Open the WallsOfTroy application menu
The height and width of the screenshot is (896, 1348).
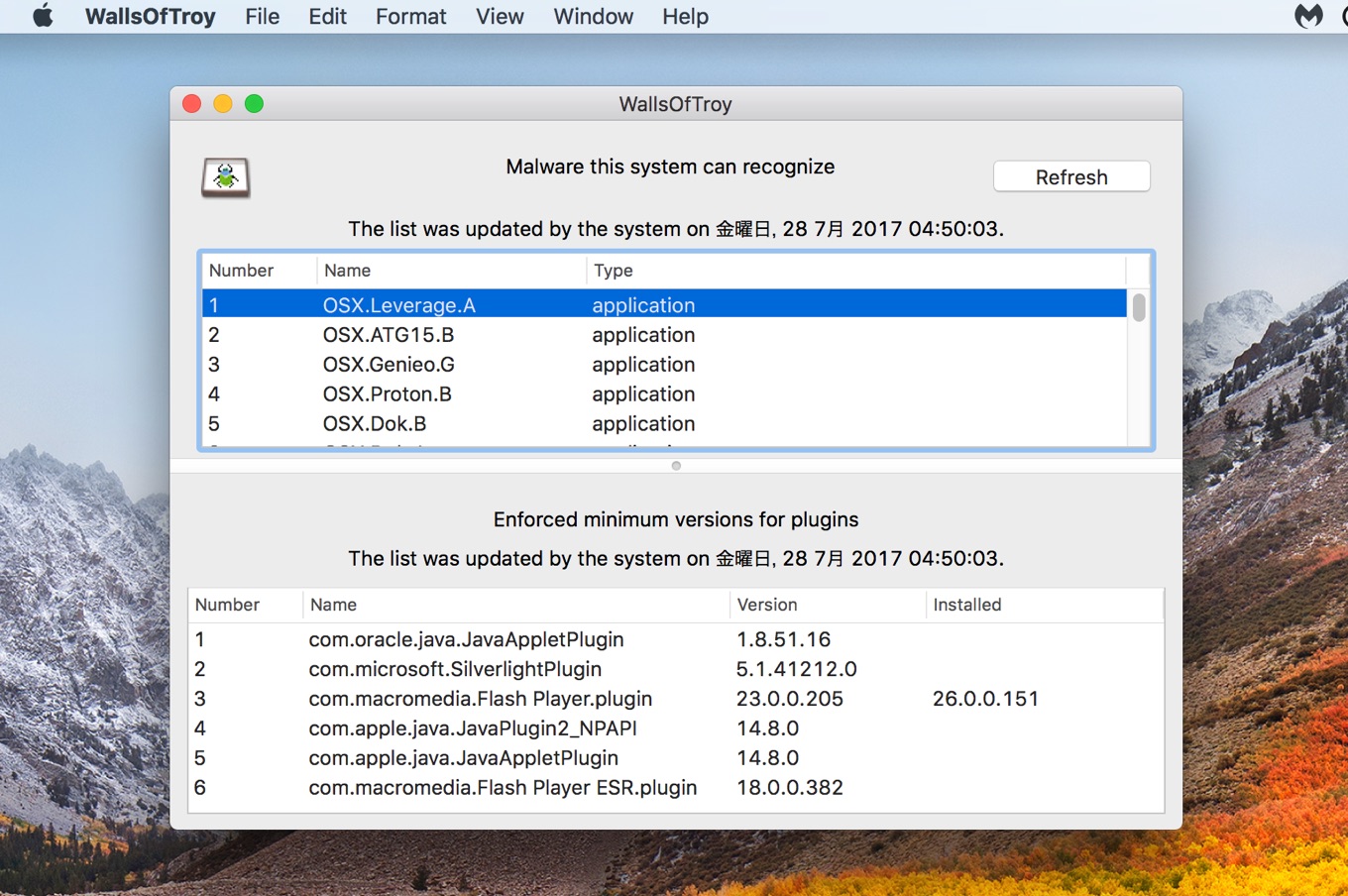pyautogui.click(x=150, y=16)
